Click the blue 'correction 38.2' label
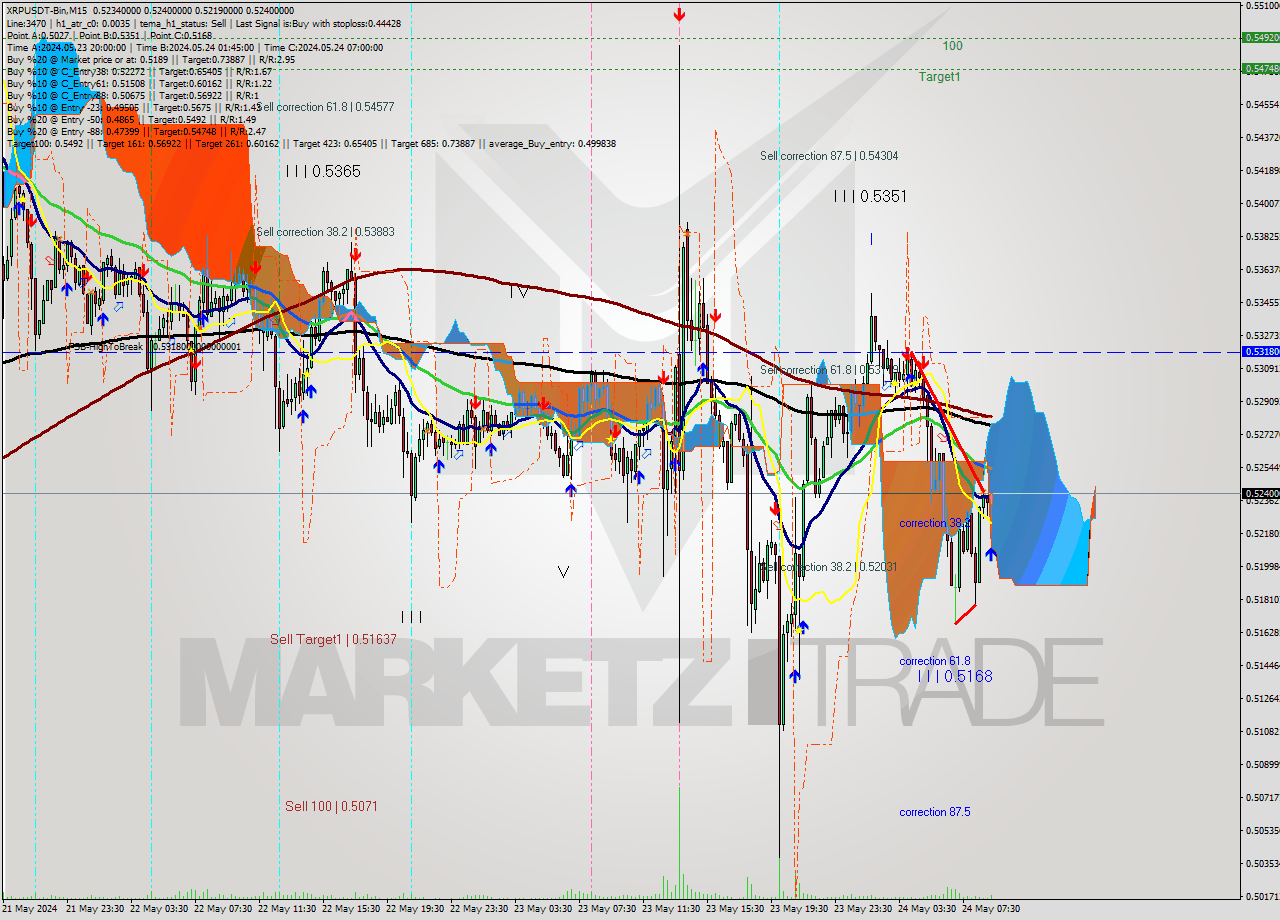The height and width of the screenshot is (920, 1280). (935, 523)
